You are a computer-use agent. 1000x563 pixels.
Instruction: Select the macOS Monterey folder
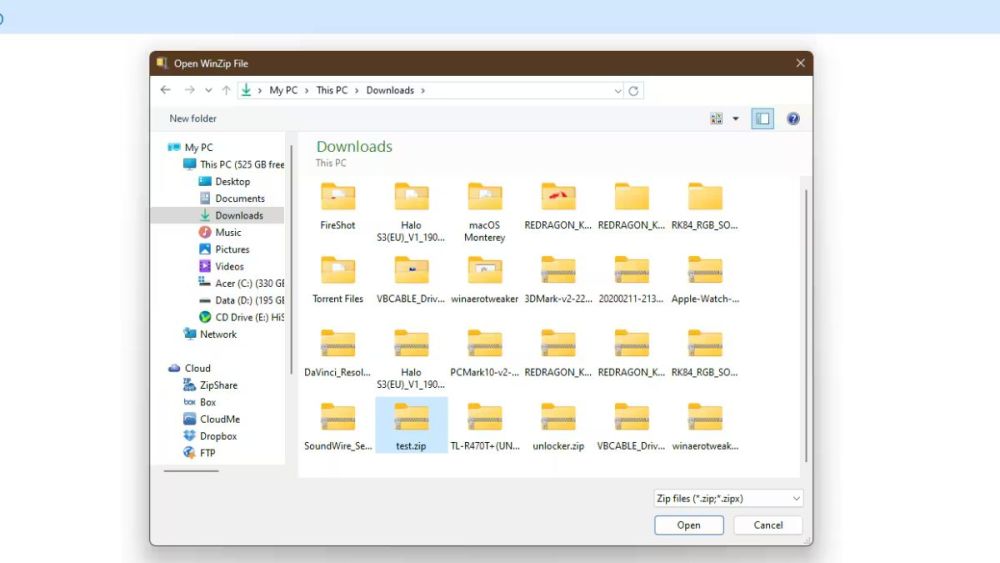485,212
